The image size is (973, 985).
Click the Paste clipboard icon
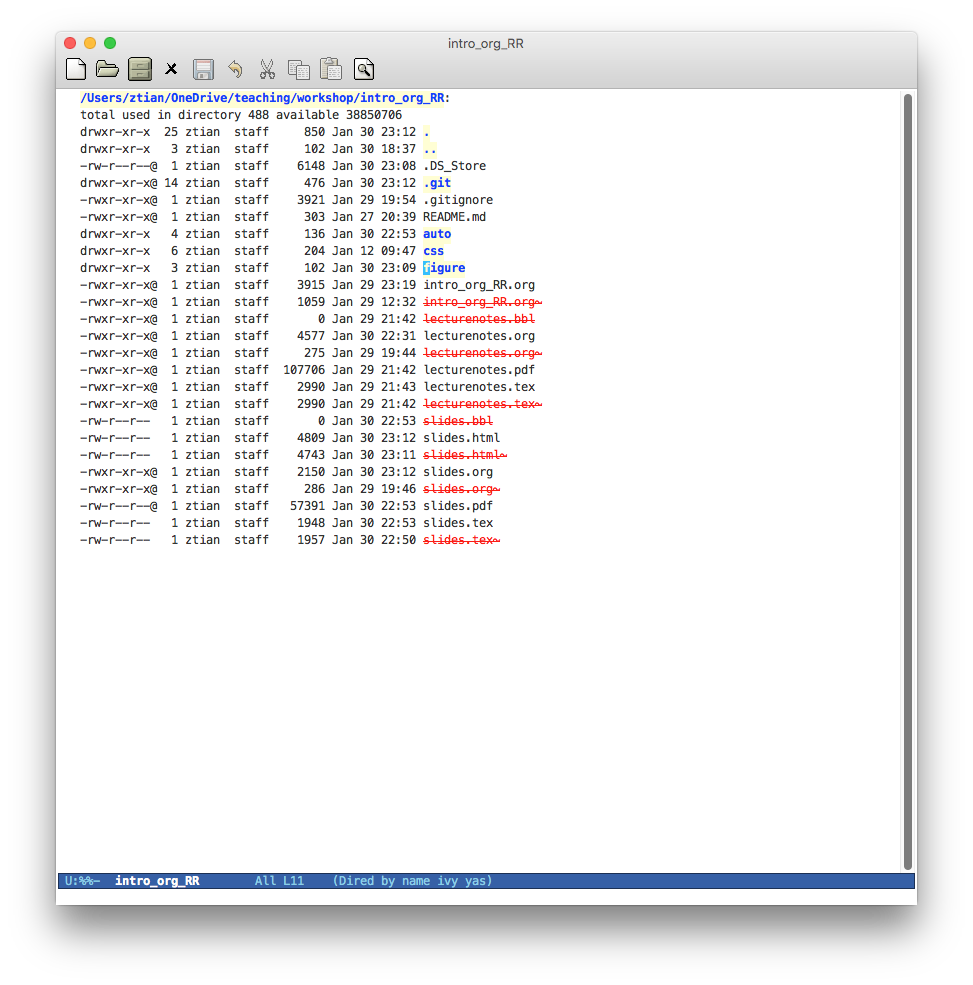point(331,69)
